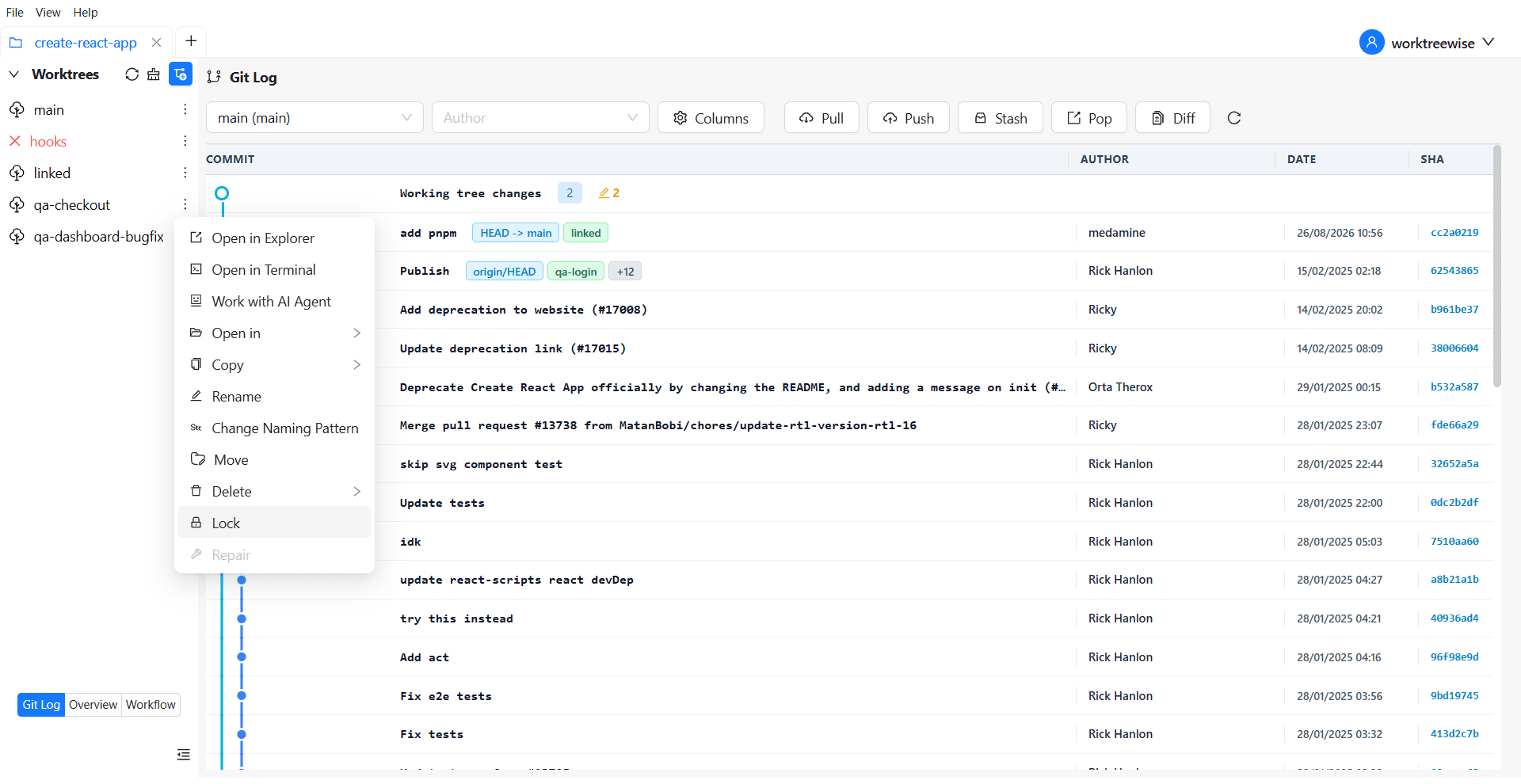Refresh the git log with circular arrow

pos(1234,118)
